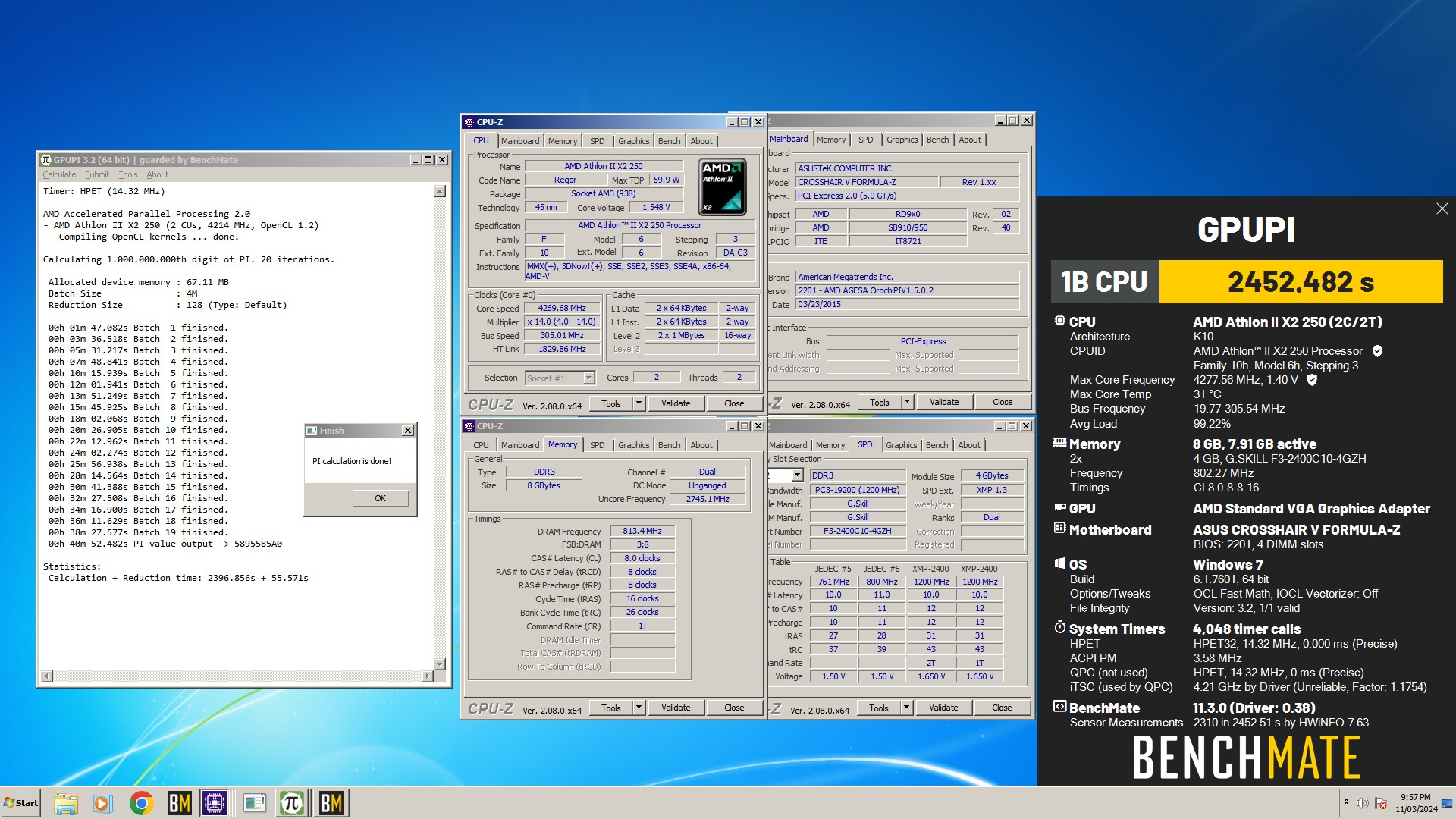Image resolution: width=1456 pixels, height=819 pixels.
Task: Close the BenchMate GPUPI result panel
Action: tap(1442, 209)
